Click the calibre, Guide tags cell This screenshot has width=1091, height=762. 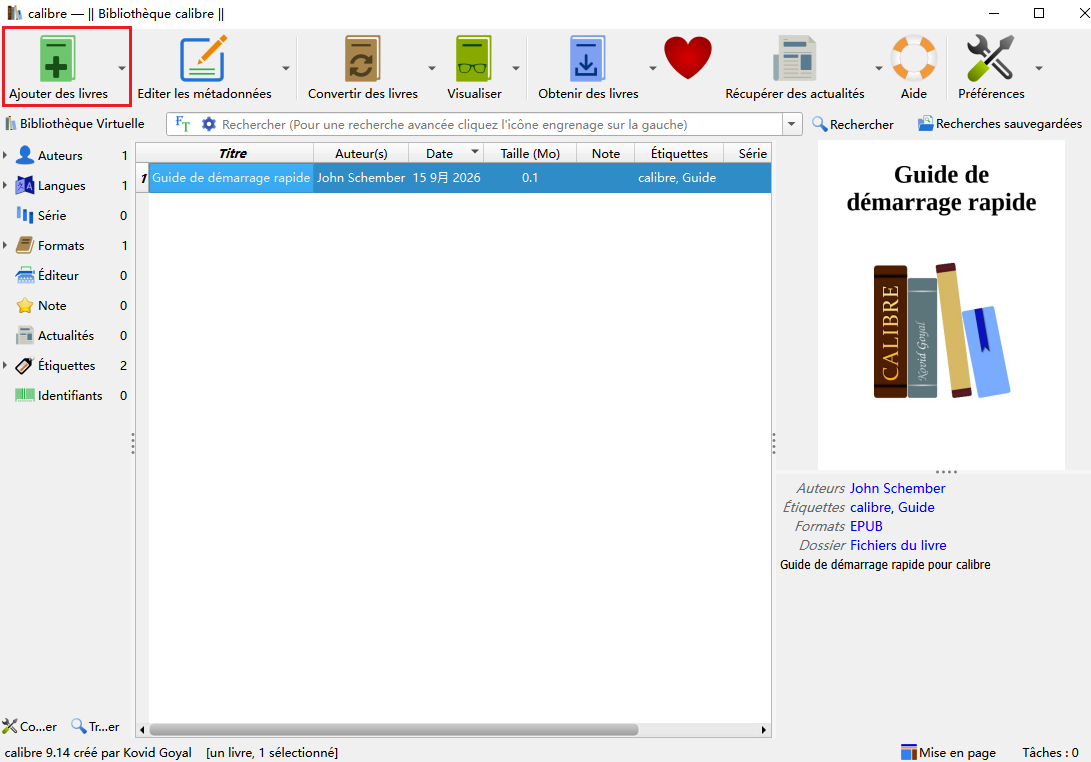point(677,177)
